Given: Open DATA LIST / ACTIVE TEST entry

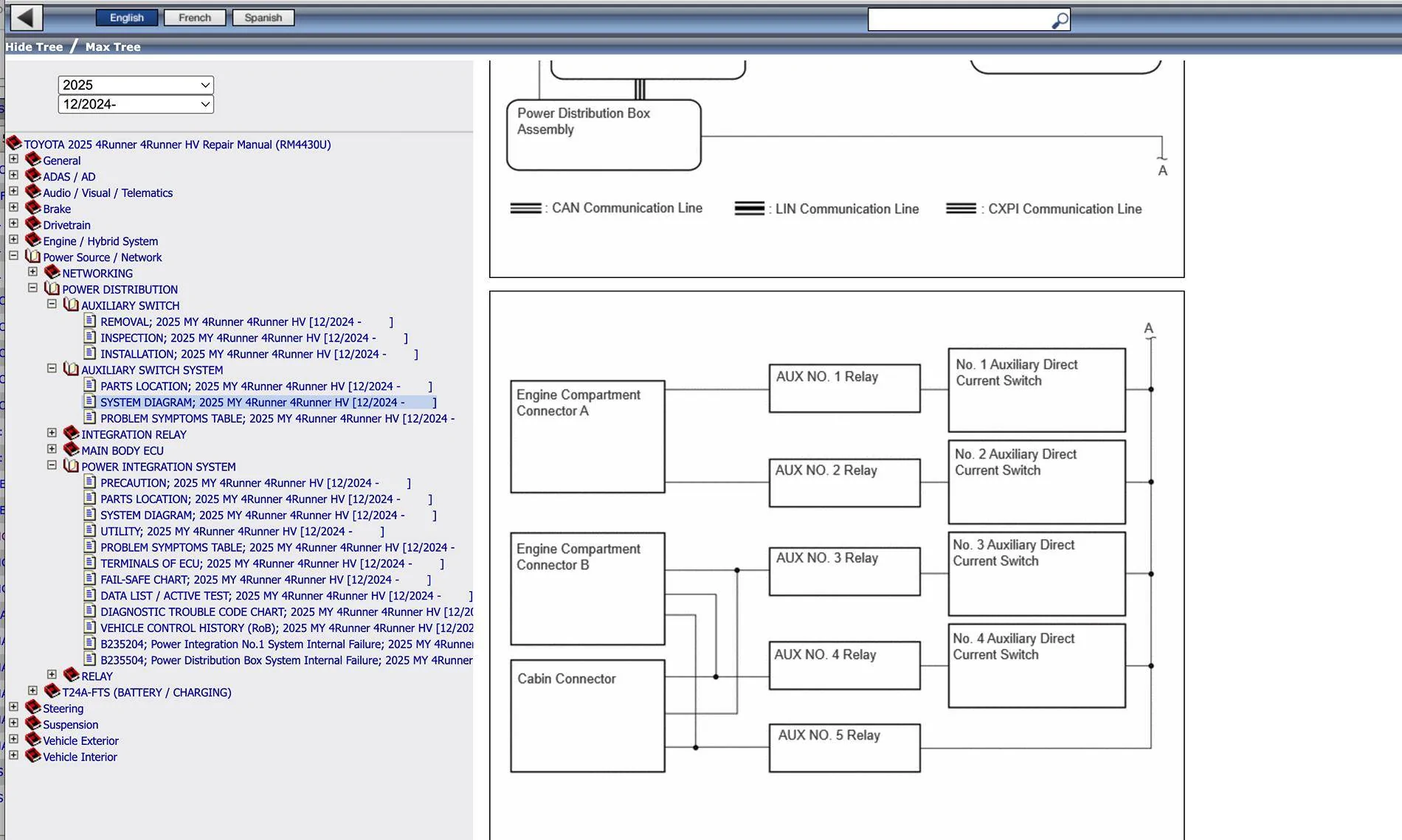Looking at the screenshot, I should [286, 596].
